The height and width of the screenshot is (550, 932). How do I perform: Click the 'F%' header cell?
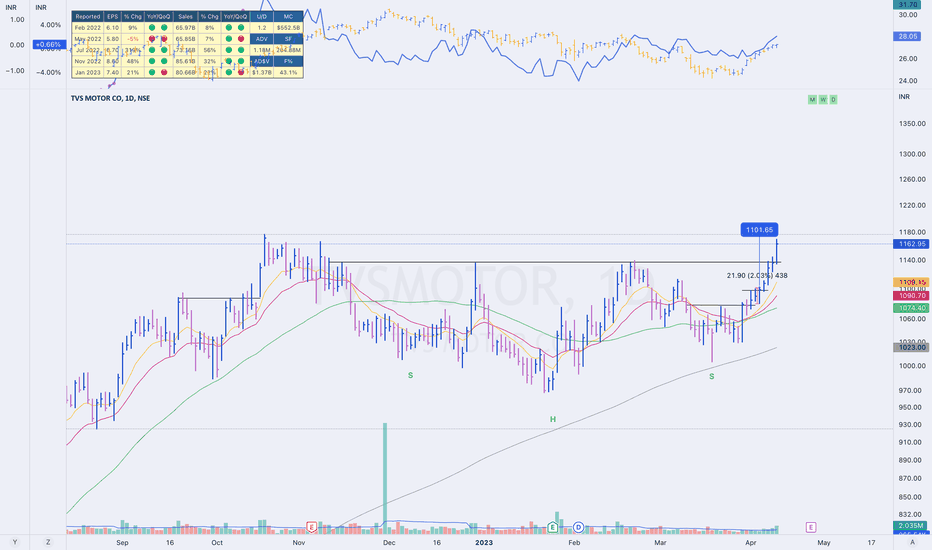click(x=288, y=61)
